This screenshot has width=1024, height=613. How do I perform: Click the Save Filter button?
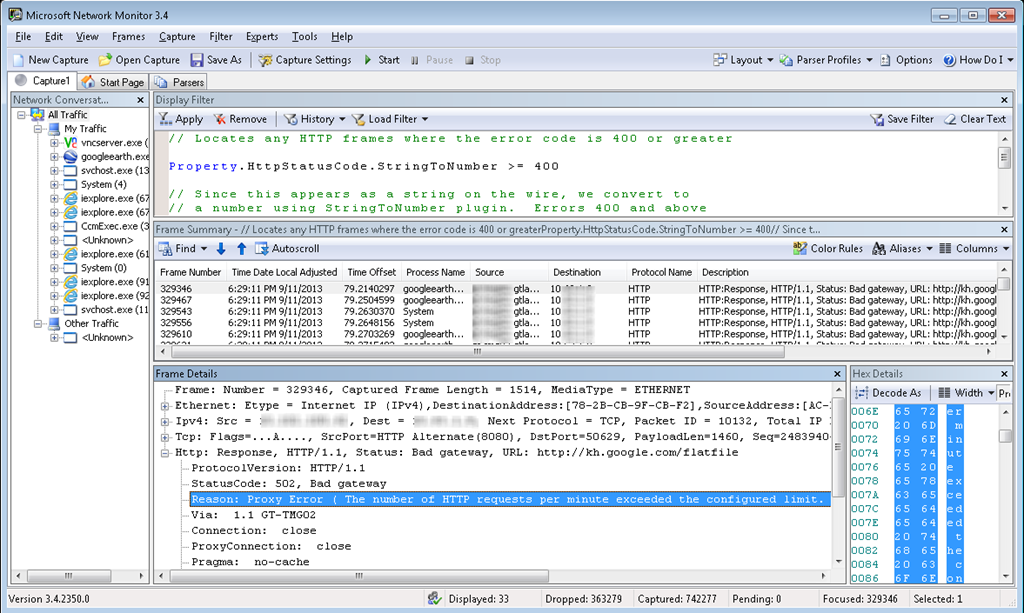click(x=901, y=119)
